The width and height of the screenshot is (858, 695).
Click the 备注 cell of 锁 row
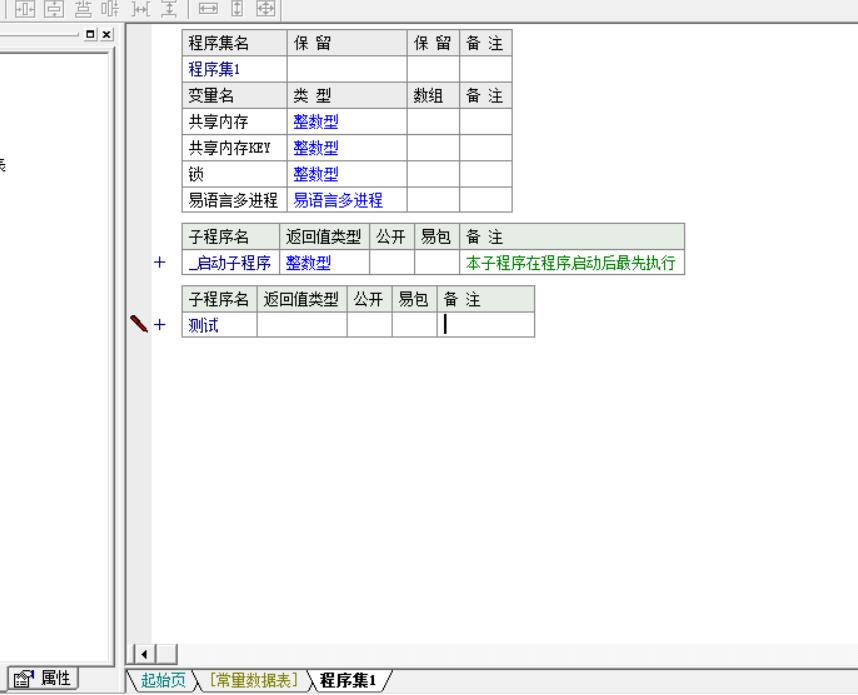(486, 174)
